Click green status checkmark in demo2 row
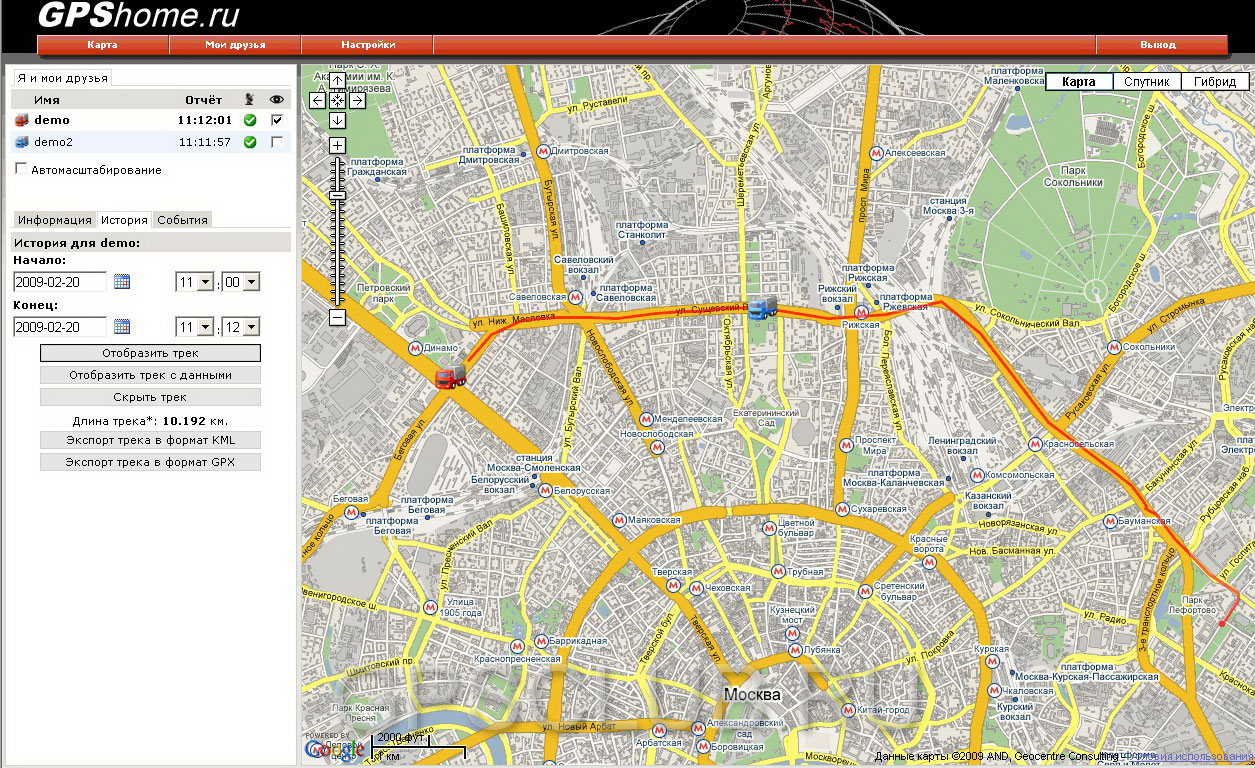The width and height of the screenshot is (1255, 768). 250,142
